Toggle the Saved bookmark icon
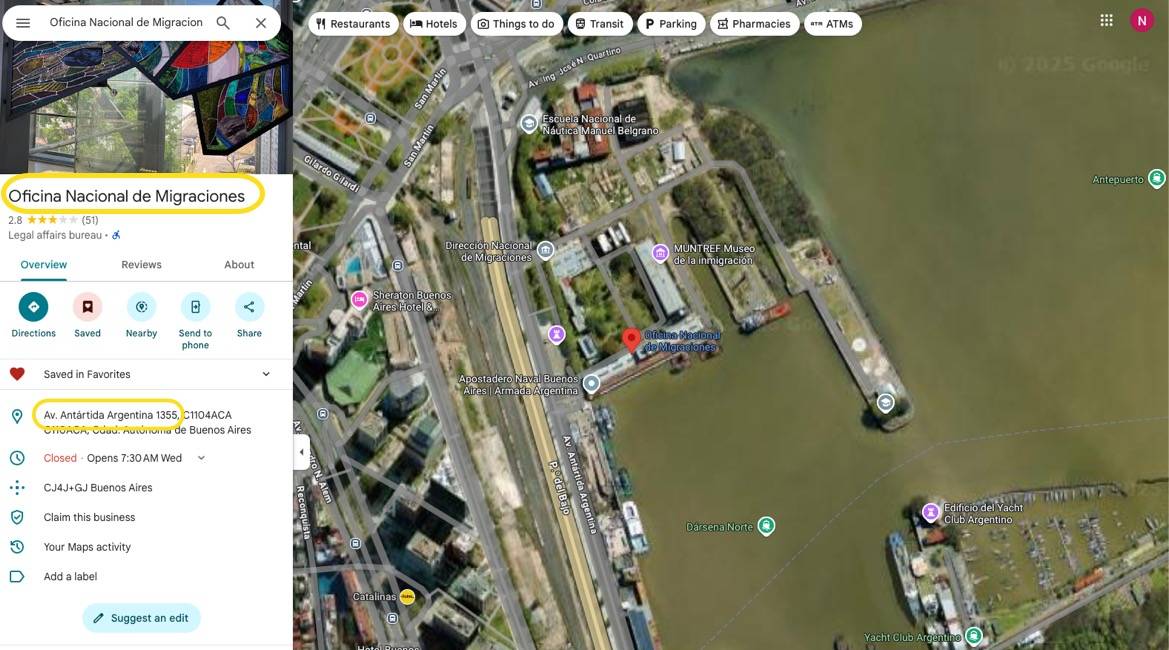 click(x=87, y=307)
